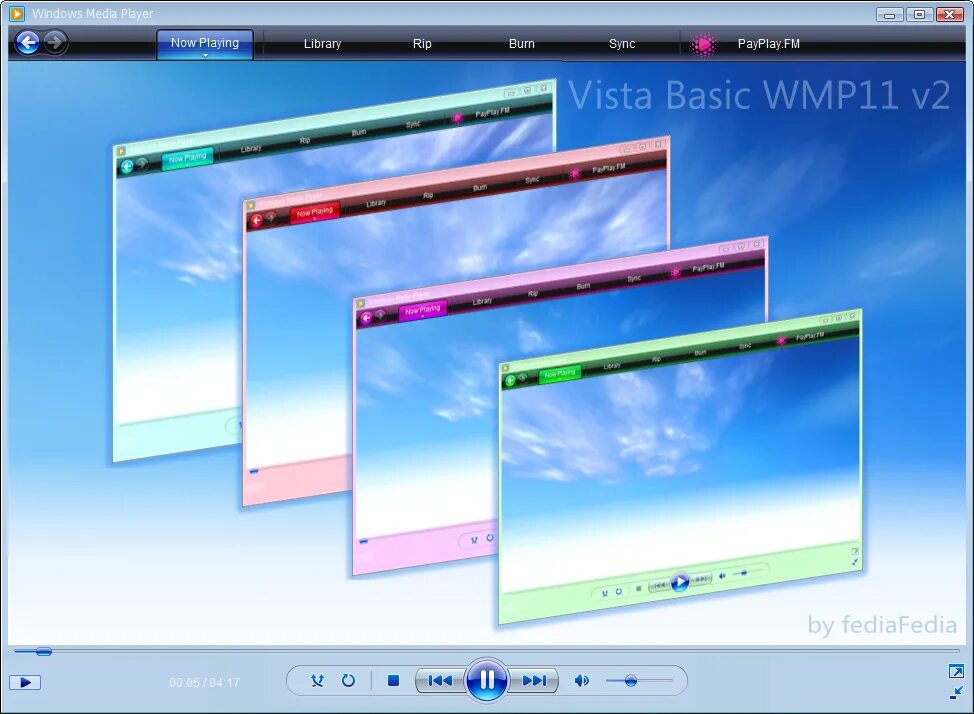The image size is (974, 714).
Task: Click the seek bar position handle
Action: click(x=43, y=651)
